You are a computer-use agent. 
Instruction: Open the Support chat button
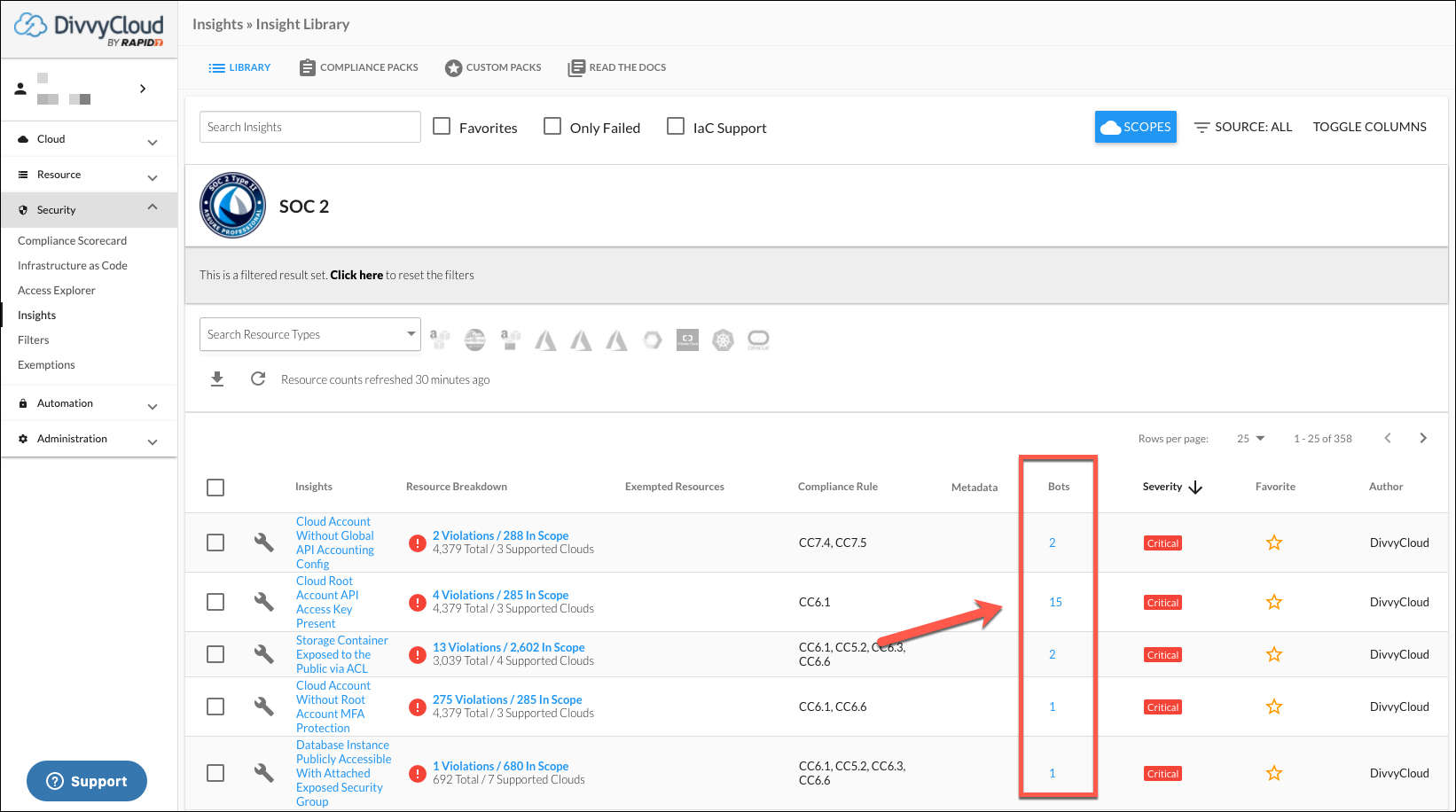(87, 781)
